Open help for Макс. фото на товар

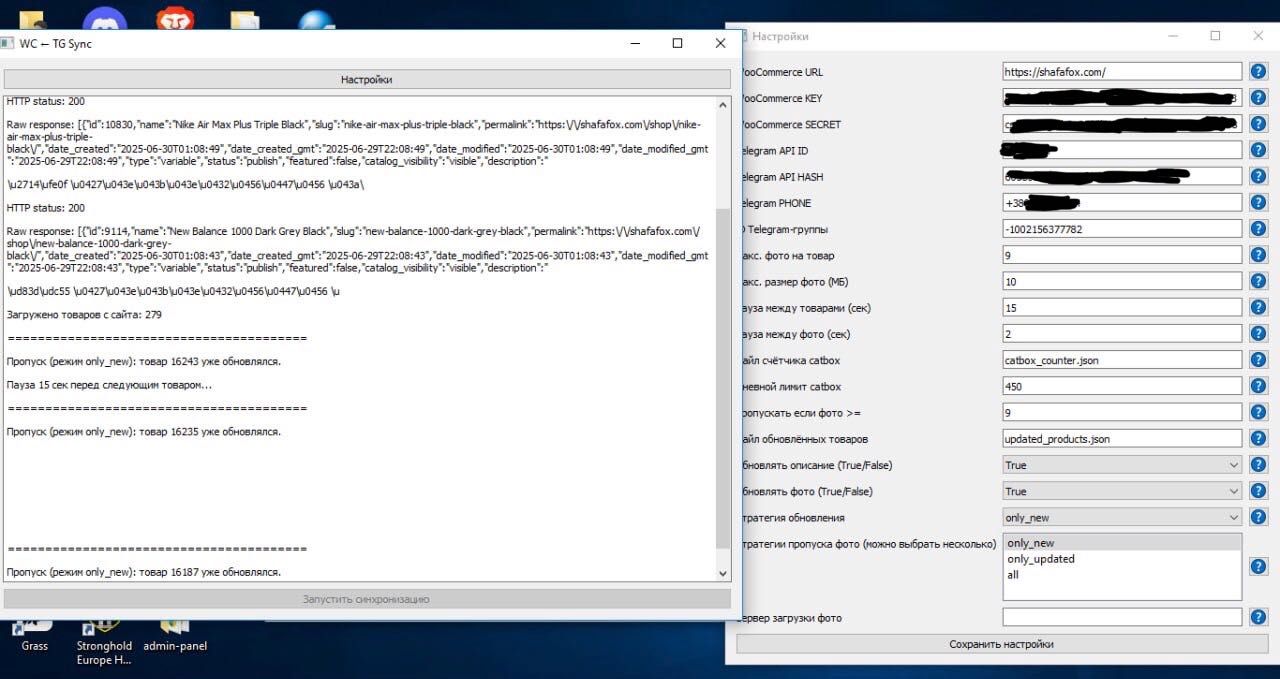pos(1258,255)
